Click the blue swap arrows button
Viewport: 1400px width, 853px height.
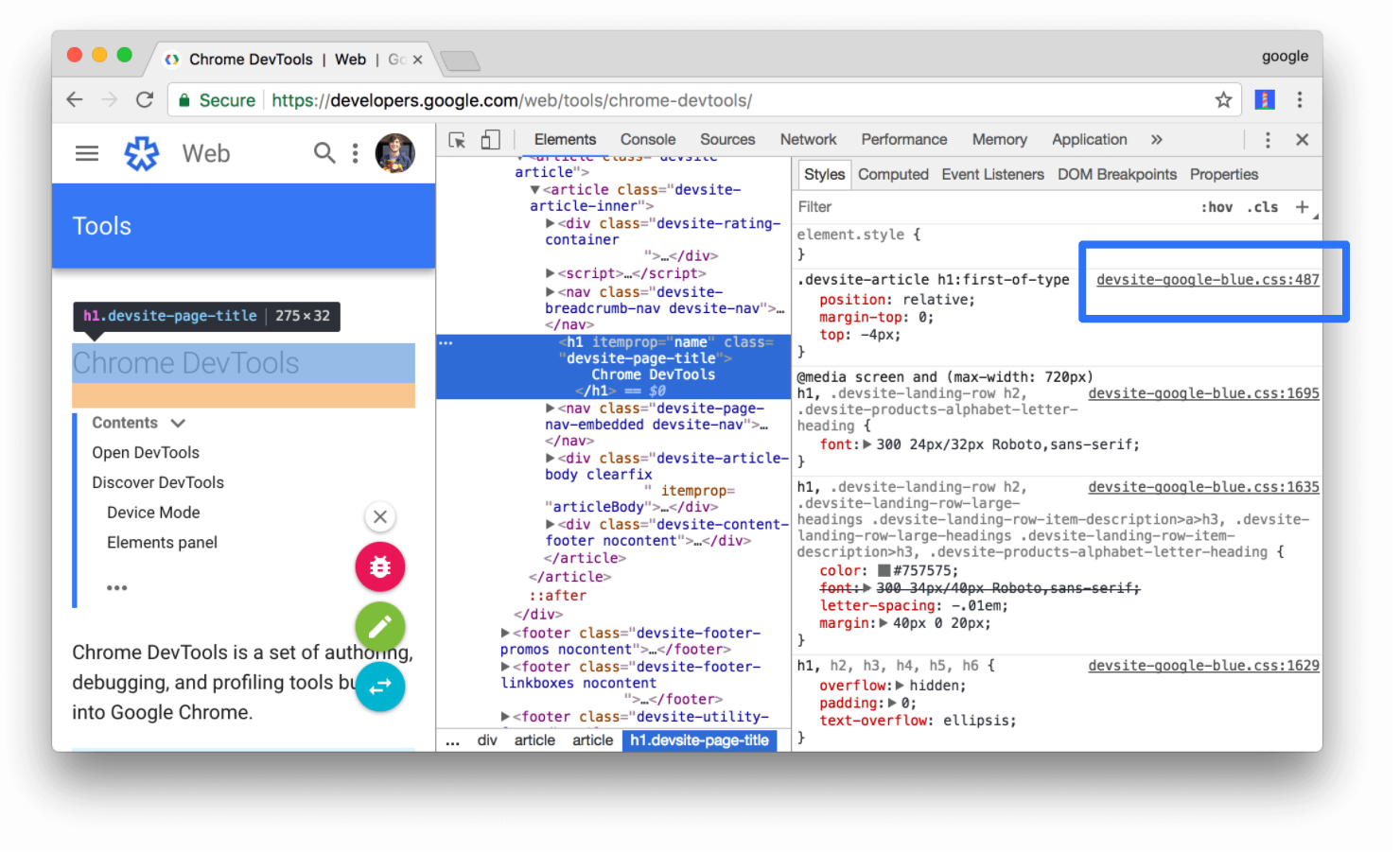click(380, 687)
